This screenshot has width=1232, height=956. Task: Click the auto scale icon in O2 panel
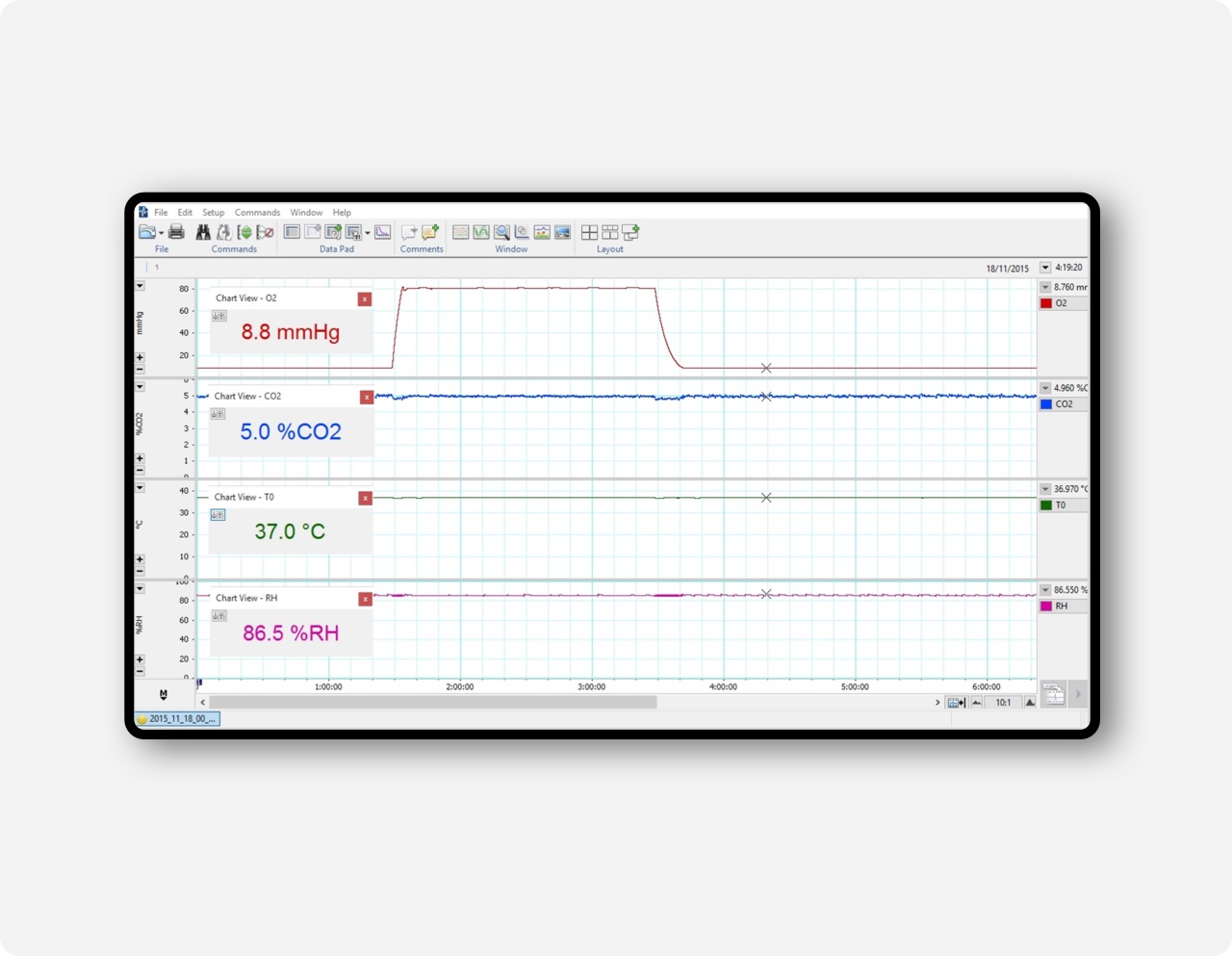pyautogui.click(x=219, y=316)
